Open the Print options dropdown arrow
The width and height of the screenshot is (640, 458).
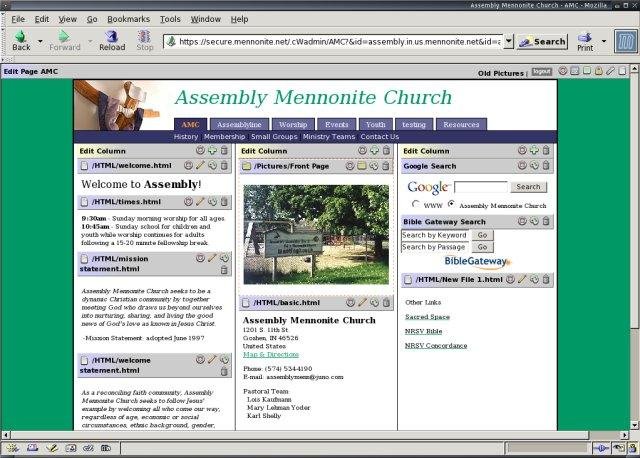604,41
